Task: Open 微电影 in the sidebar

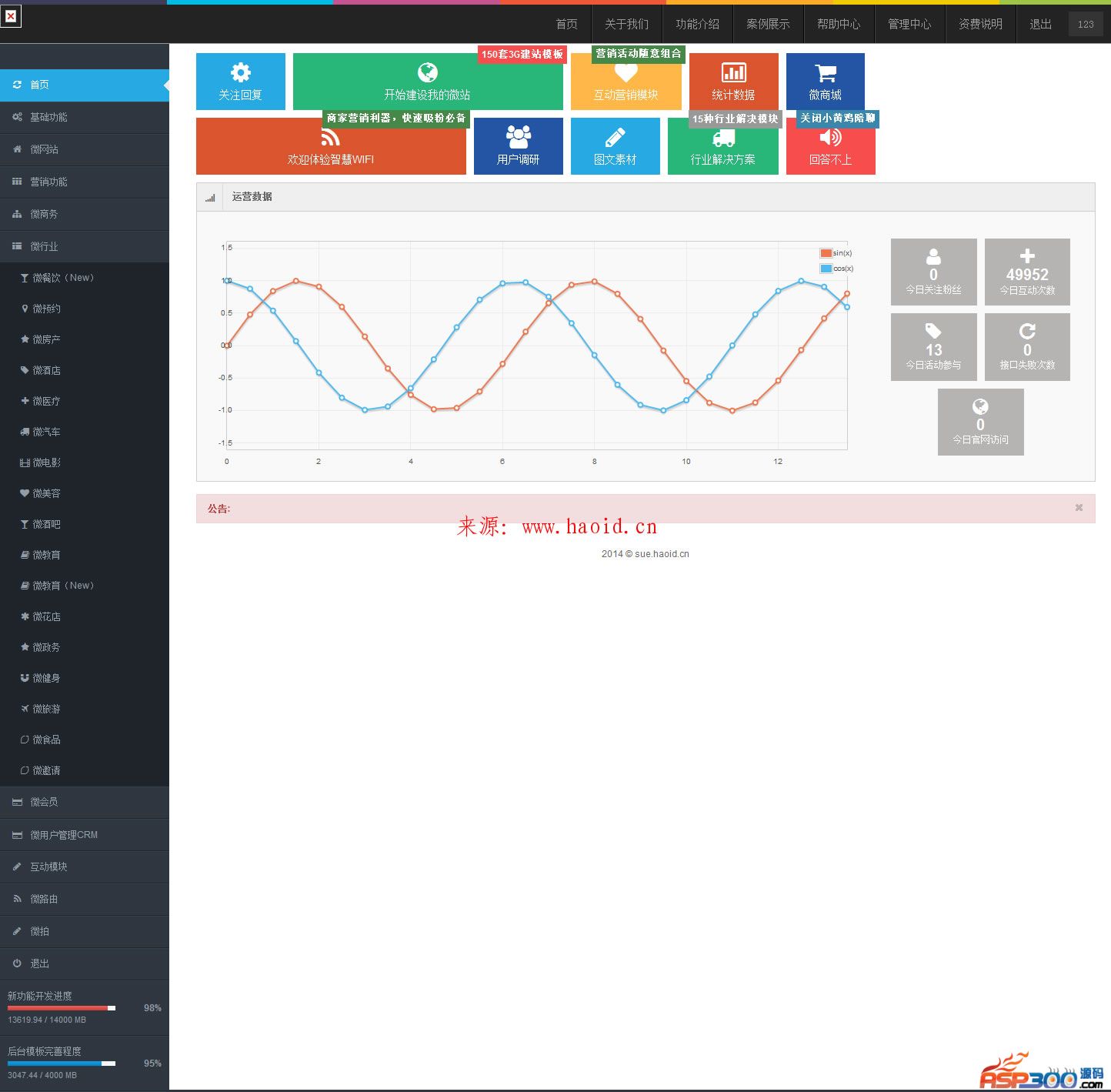Action: 85,463
